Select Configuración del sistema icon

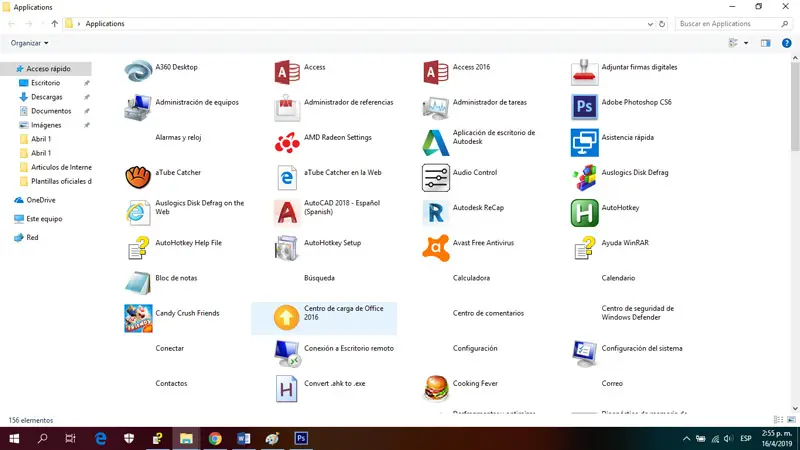pos(584,353)
